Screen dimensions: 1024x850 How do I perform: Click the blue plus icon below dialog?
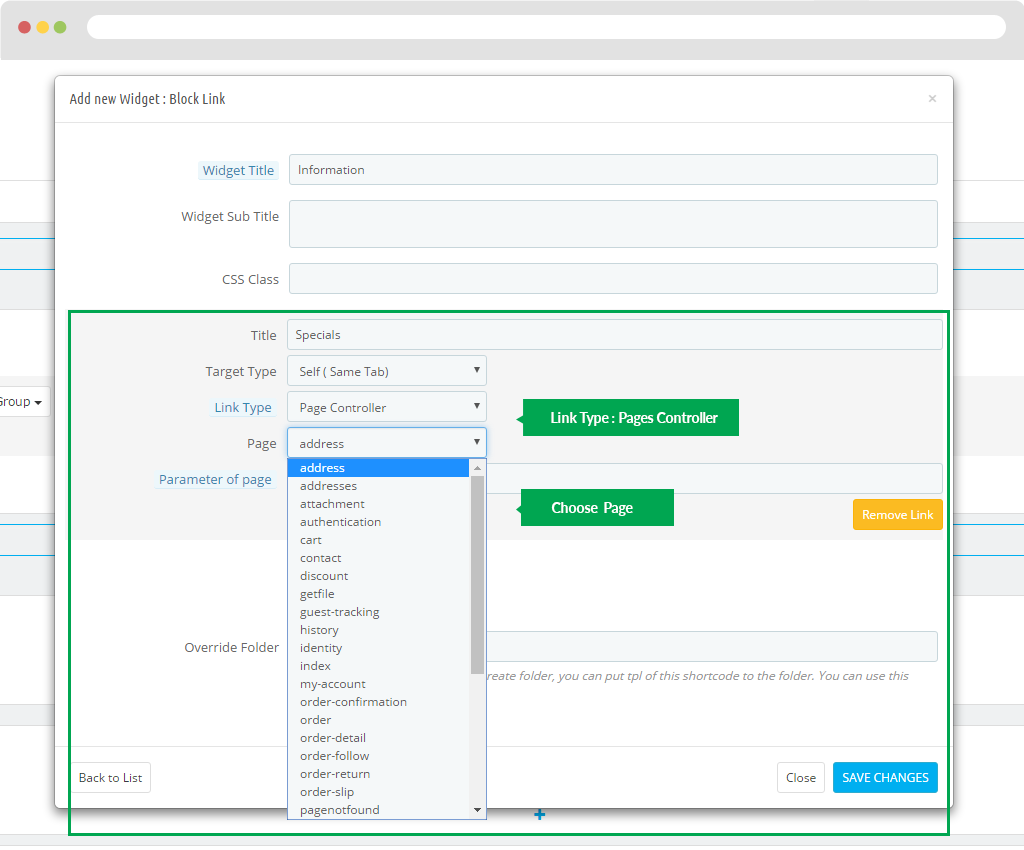point(539,815)
